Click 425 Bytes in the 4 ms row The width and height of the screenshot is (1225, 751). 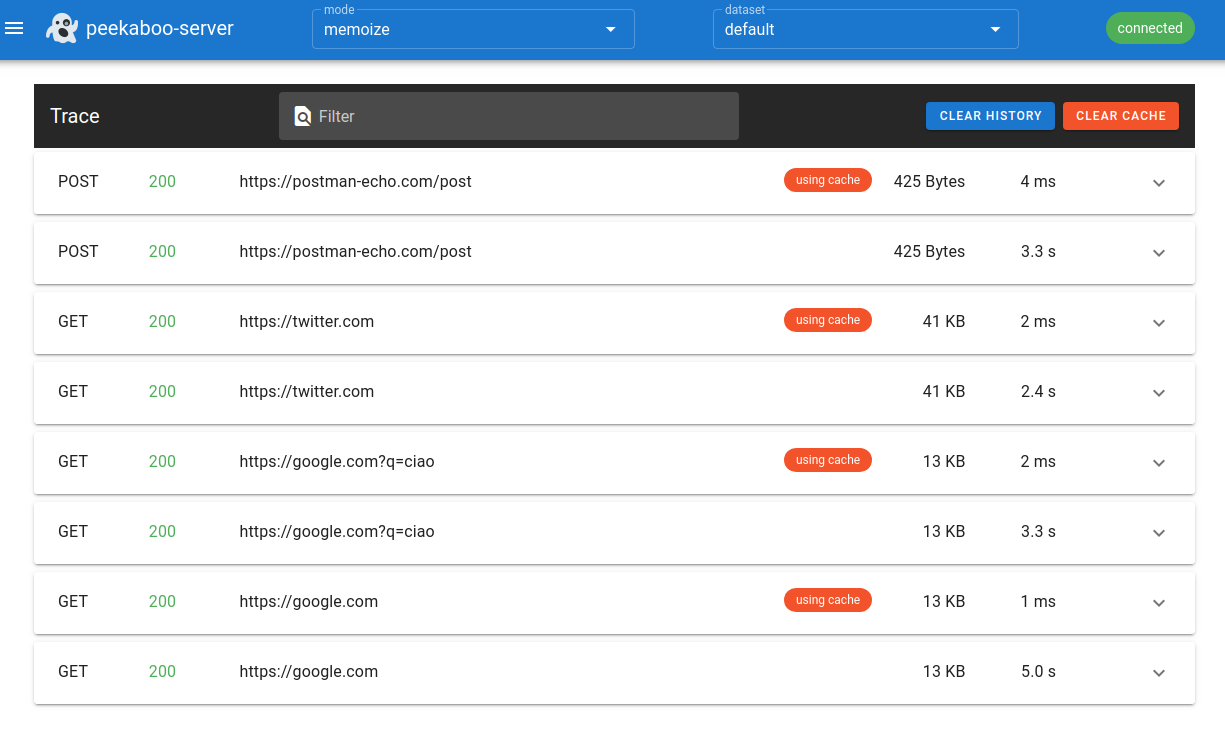click(x=929, y=181)
